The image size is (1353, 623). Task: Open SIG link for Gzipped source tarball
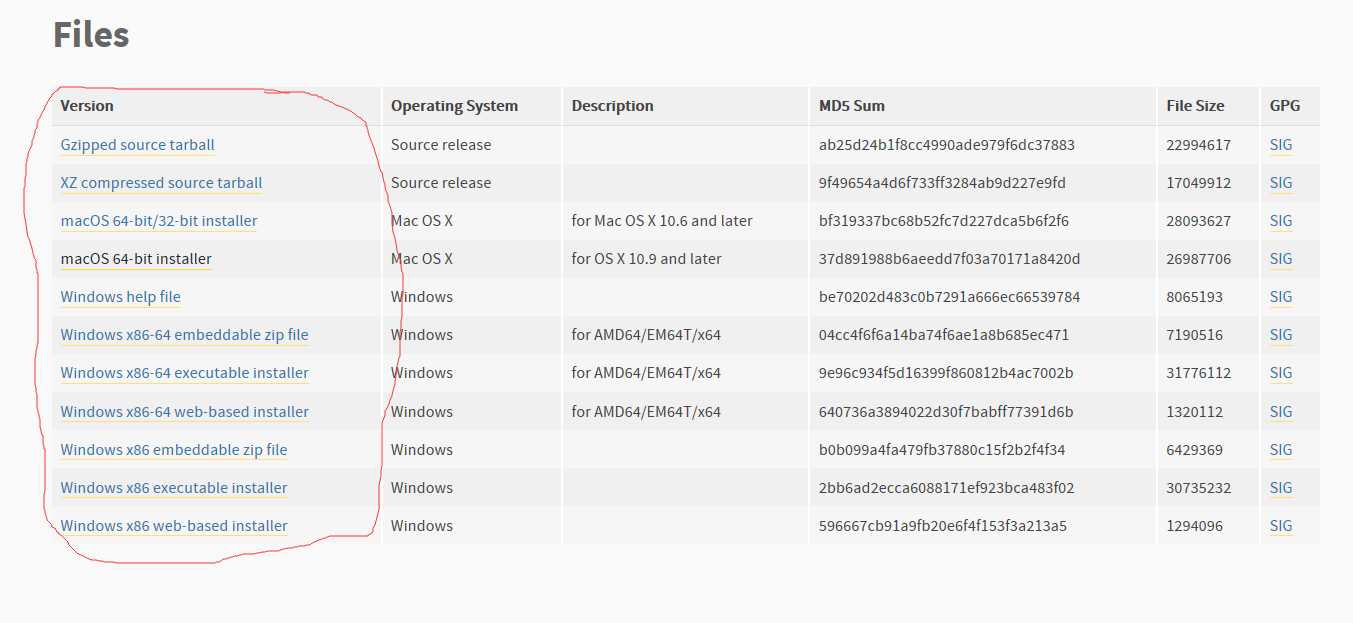click(1280, 145)
